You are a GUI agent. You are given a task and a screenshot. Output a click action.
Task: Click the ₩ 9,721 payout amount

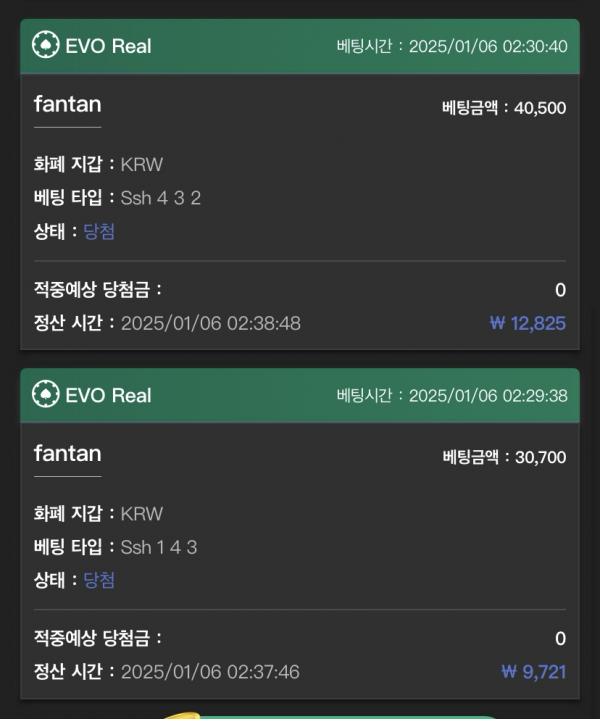point(533,672)
